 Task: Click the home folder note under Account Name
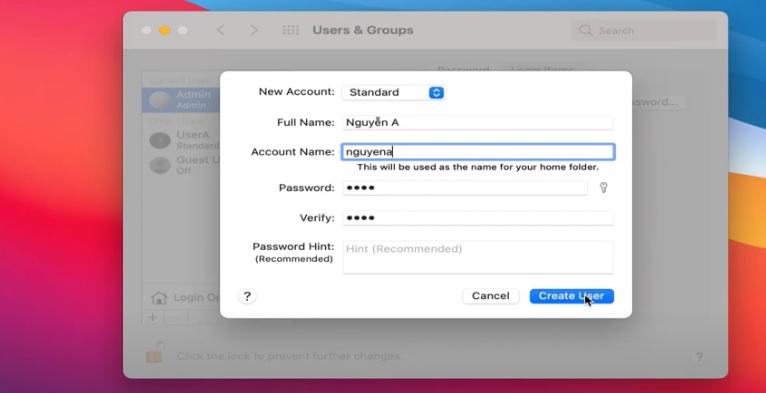click(478, 167)
